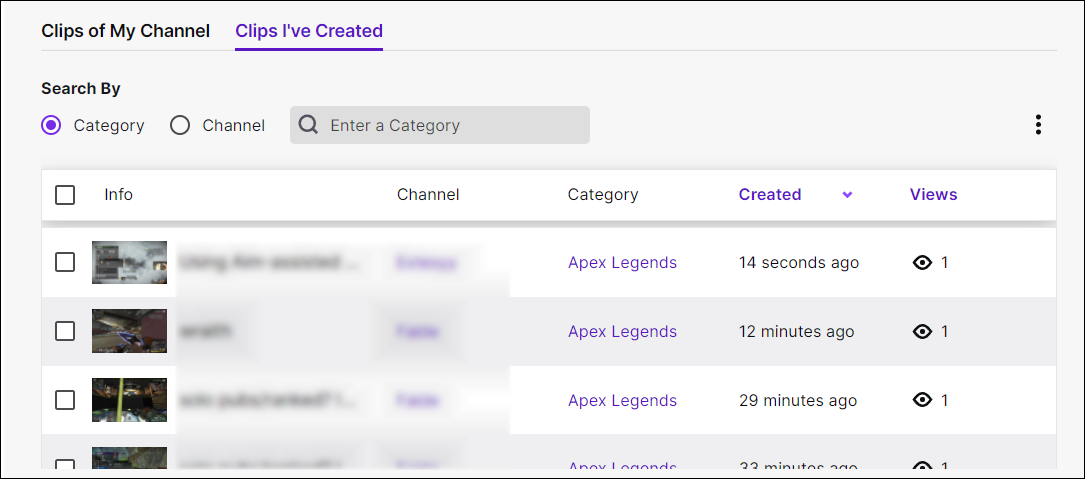Image resolution: width=1085 pixels, height=479 pixels.
Task: Click the '14 seconds ago' timestamp
Action: [x=799, y=262]
